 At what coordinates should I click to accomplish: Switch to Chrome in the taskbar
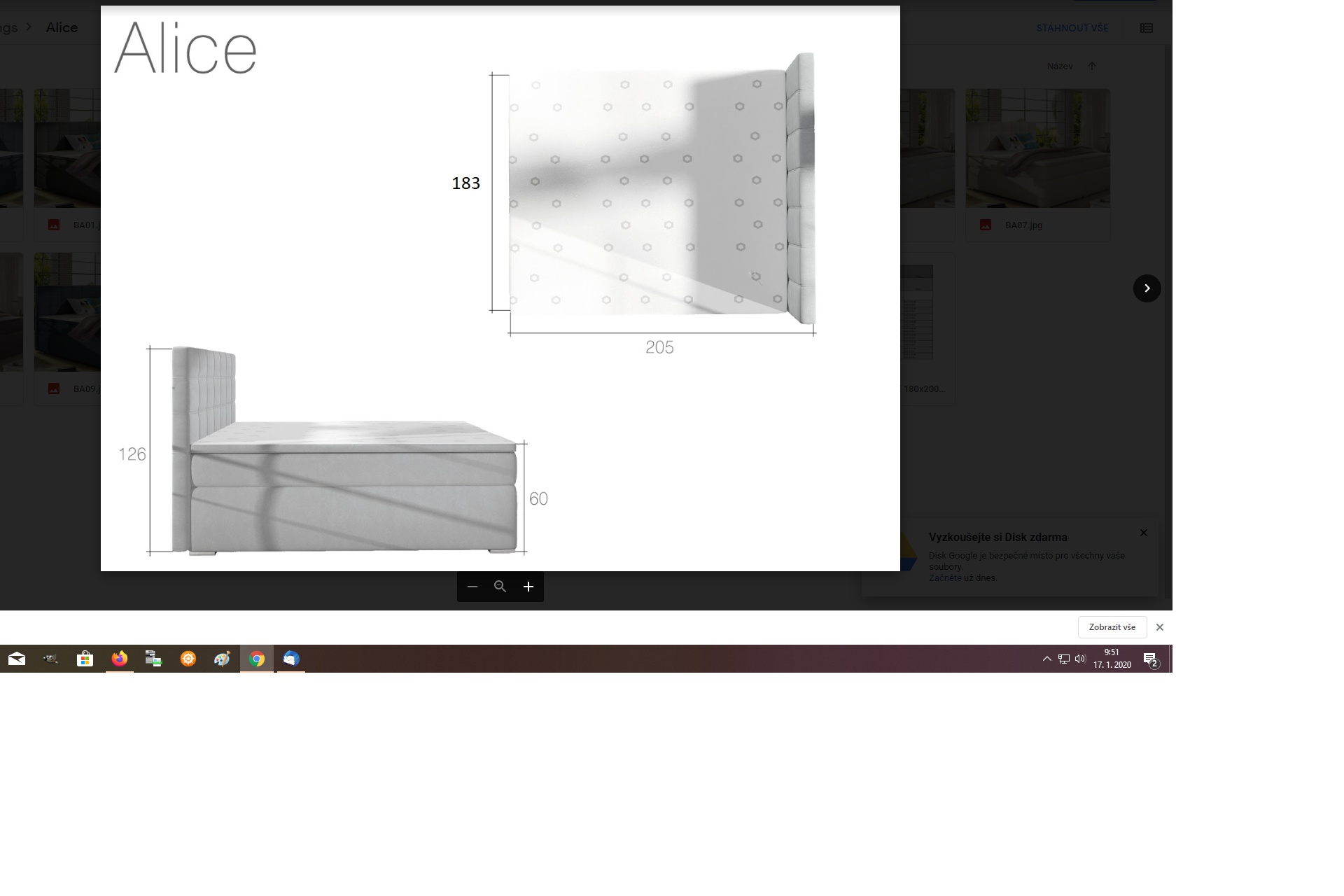point(257,659)
